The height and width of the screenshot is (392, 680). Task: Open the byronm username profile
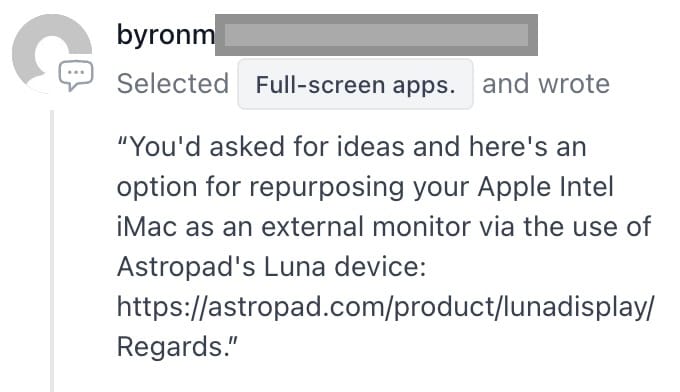pos(166,35)
